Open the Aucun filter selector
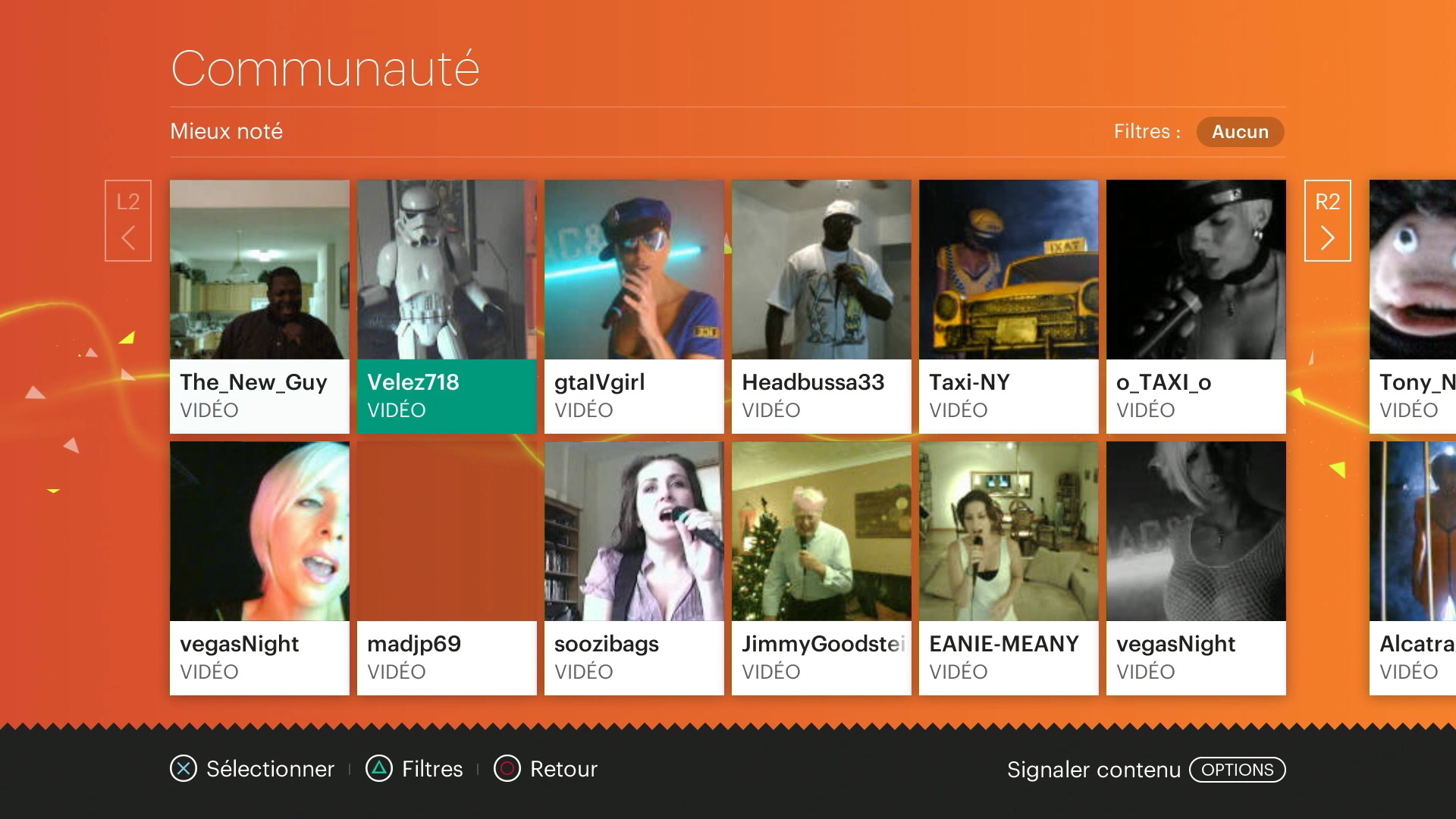Screen dimensions: 1456x819 click(1240, 132)
